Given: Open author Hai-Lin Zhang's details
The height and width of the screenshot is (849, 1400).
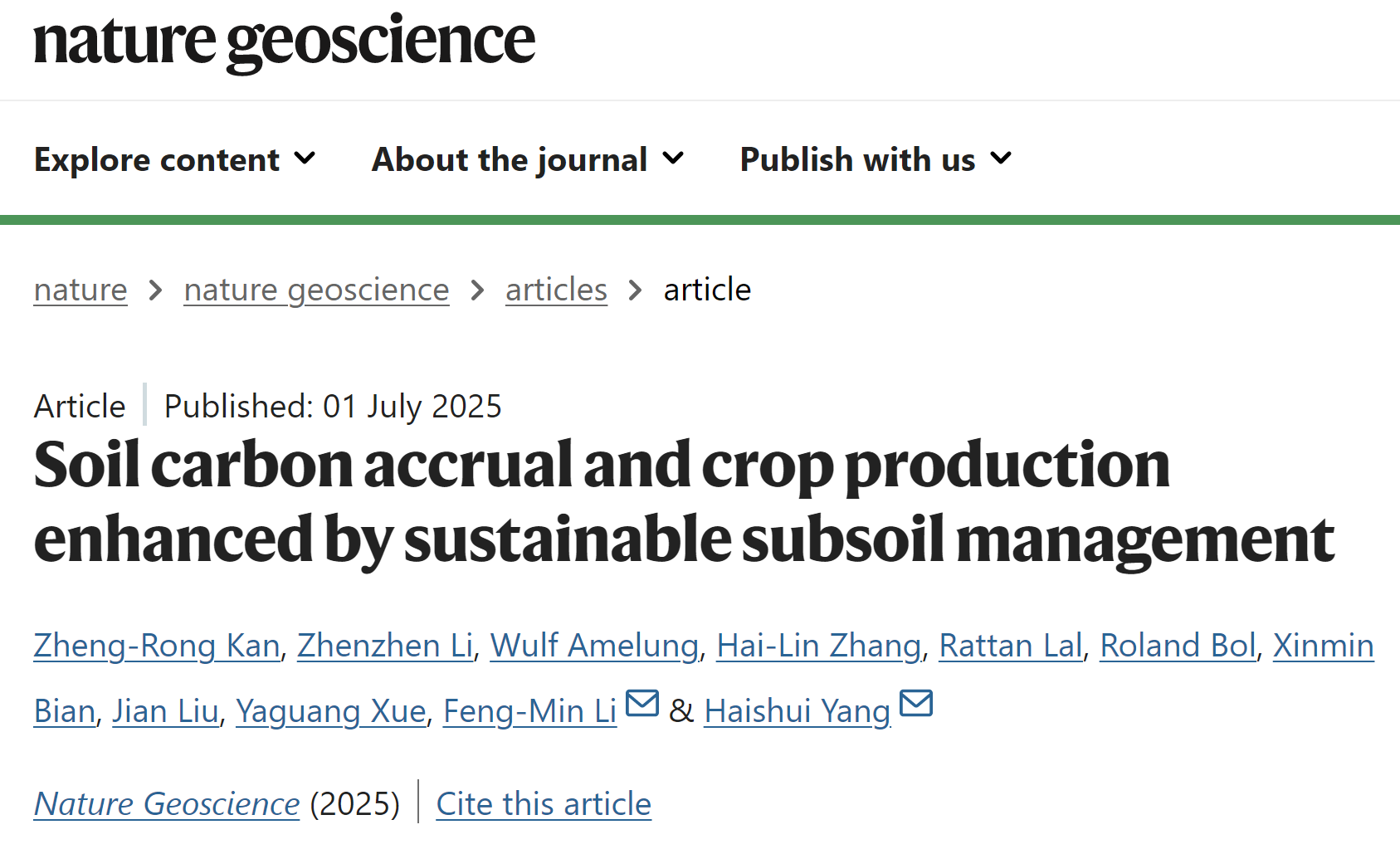Looking at the screenshot, I should (818, 646).
